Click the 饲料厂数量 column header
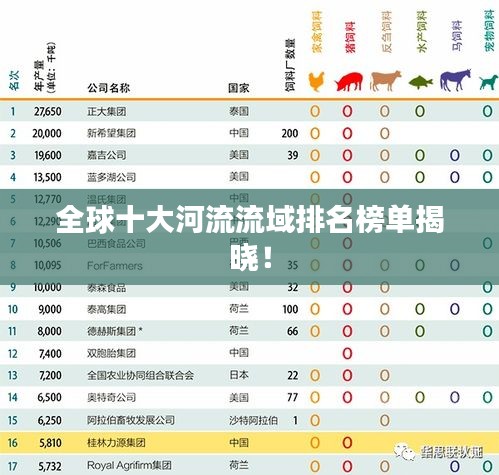The height and width of the screenshot is (475, 499). tap(290, 65)
